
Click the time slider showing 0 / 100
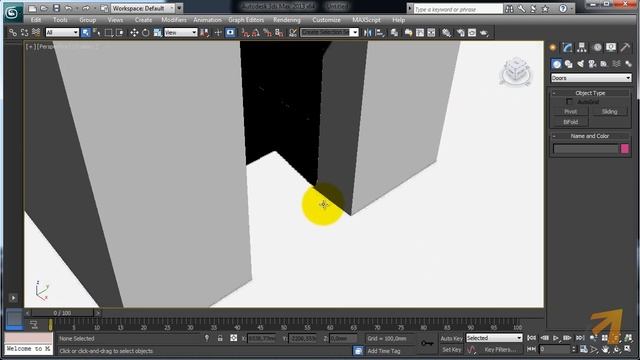(62, 313)
